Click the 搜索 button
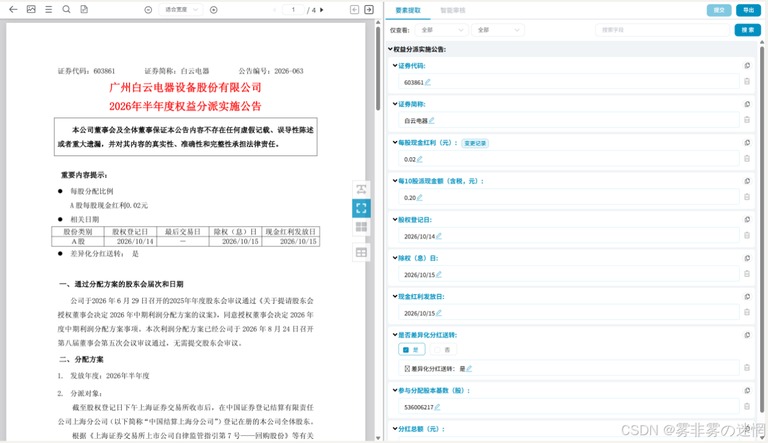This screenshot has width=768, height=443. click(747, 30)
